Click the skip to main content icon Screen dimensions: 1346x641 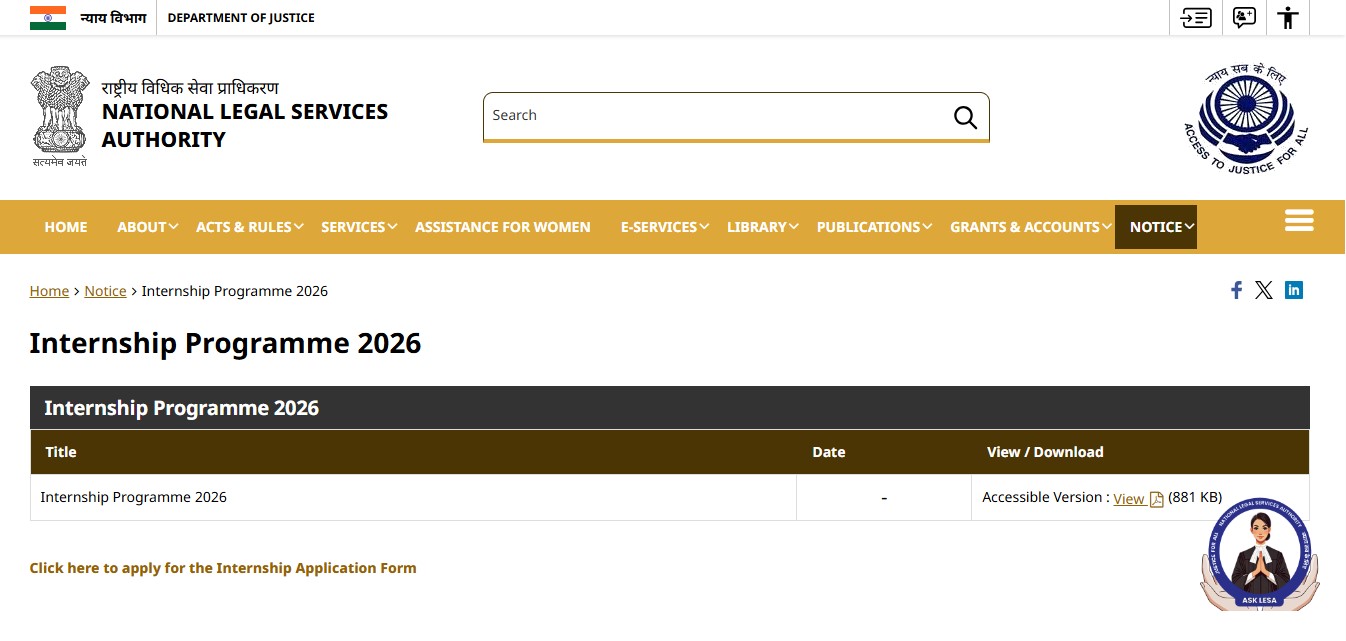click(x=1195, y=17)
